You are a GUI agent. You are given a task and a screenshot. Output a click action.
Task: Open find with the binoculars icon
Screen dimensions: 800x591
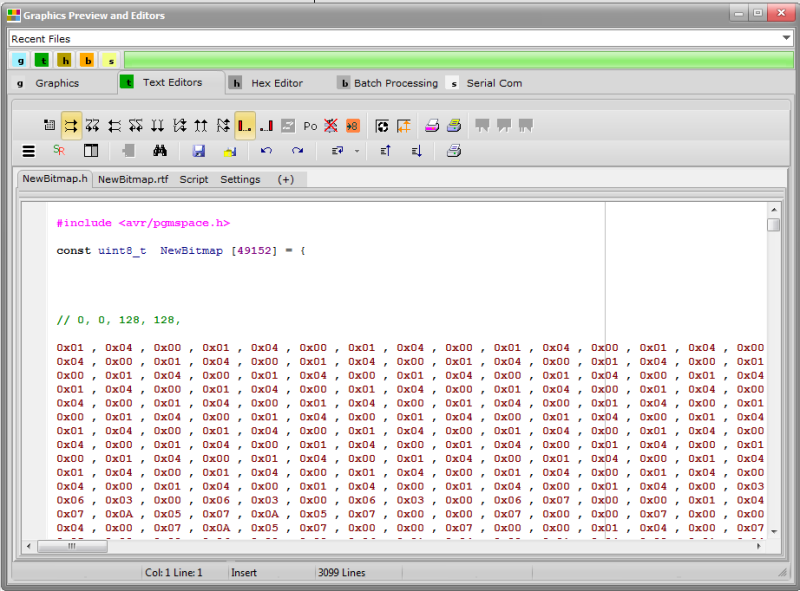[160, 151]
